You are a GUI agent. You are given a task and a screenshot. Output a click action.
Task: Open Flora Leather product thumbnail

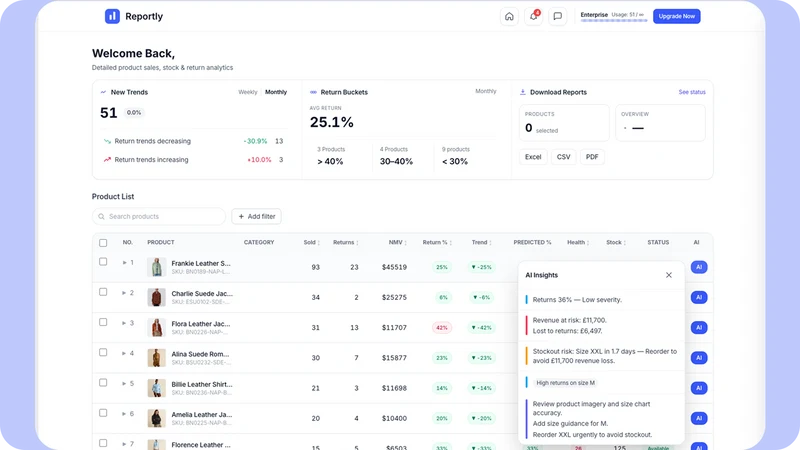tap(157, 328)
